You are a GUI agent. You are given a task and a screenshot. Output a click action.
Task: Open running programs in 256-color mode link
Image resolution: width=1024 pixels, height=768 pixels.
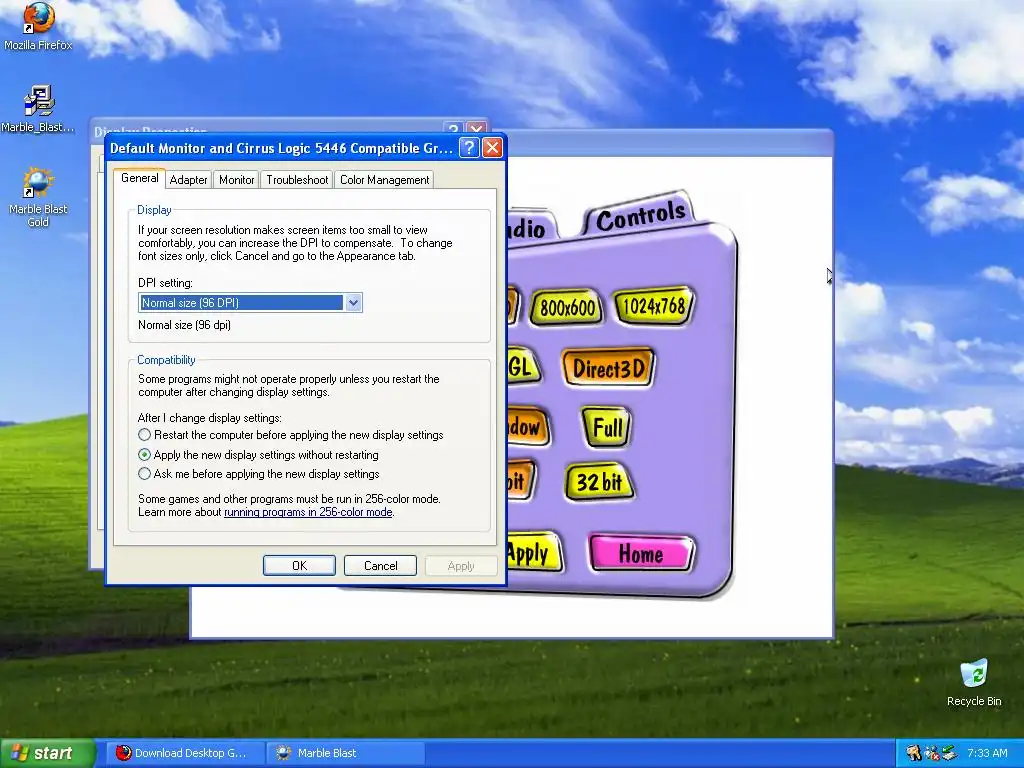point(308,512)
